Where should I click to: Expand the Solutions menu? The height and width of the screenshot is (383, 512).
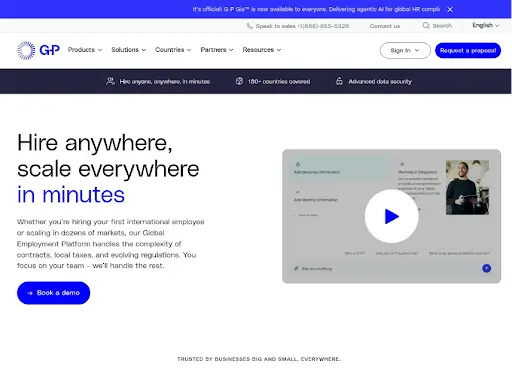[128, 50]
